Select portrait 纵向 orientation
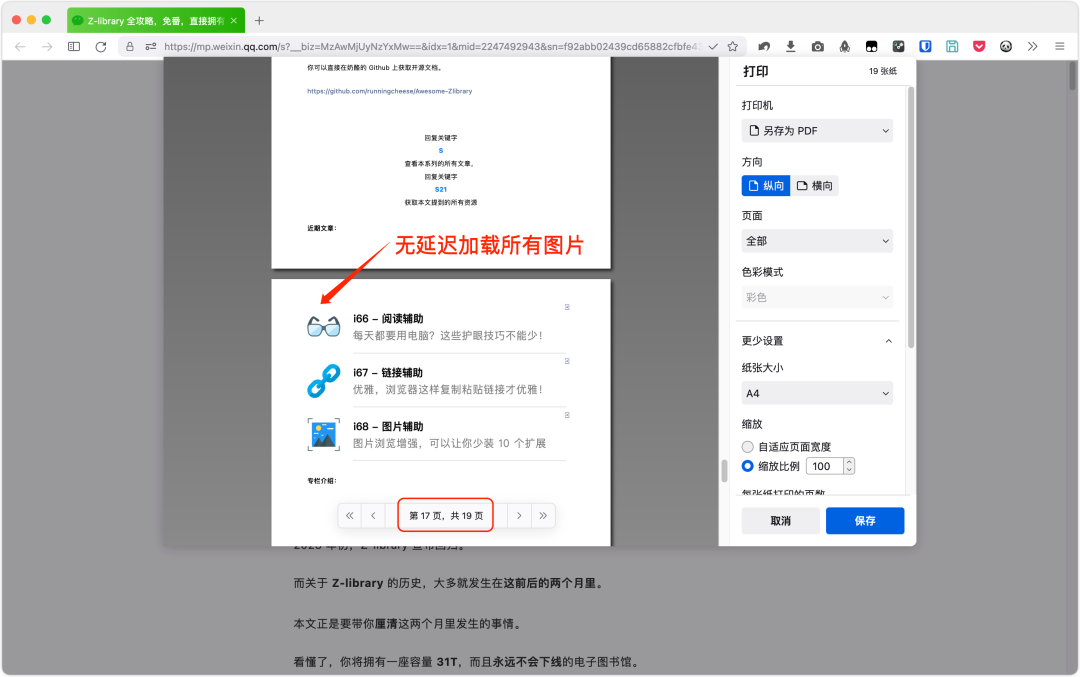Viewport: 1080px width, 677px height. point(765,186)
